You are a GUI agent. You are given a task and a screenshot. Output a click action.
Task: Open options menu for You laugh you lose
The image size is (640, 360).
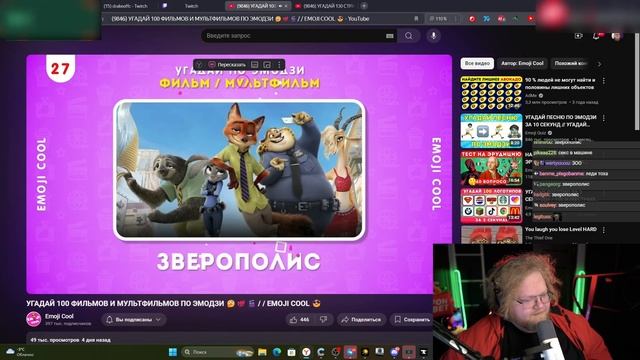point(604,231)
